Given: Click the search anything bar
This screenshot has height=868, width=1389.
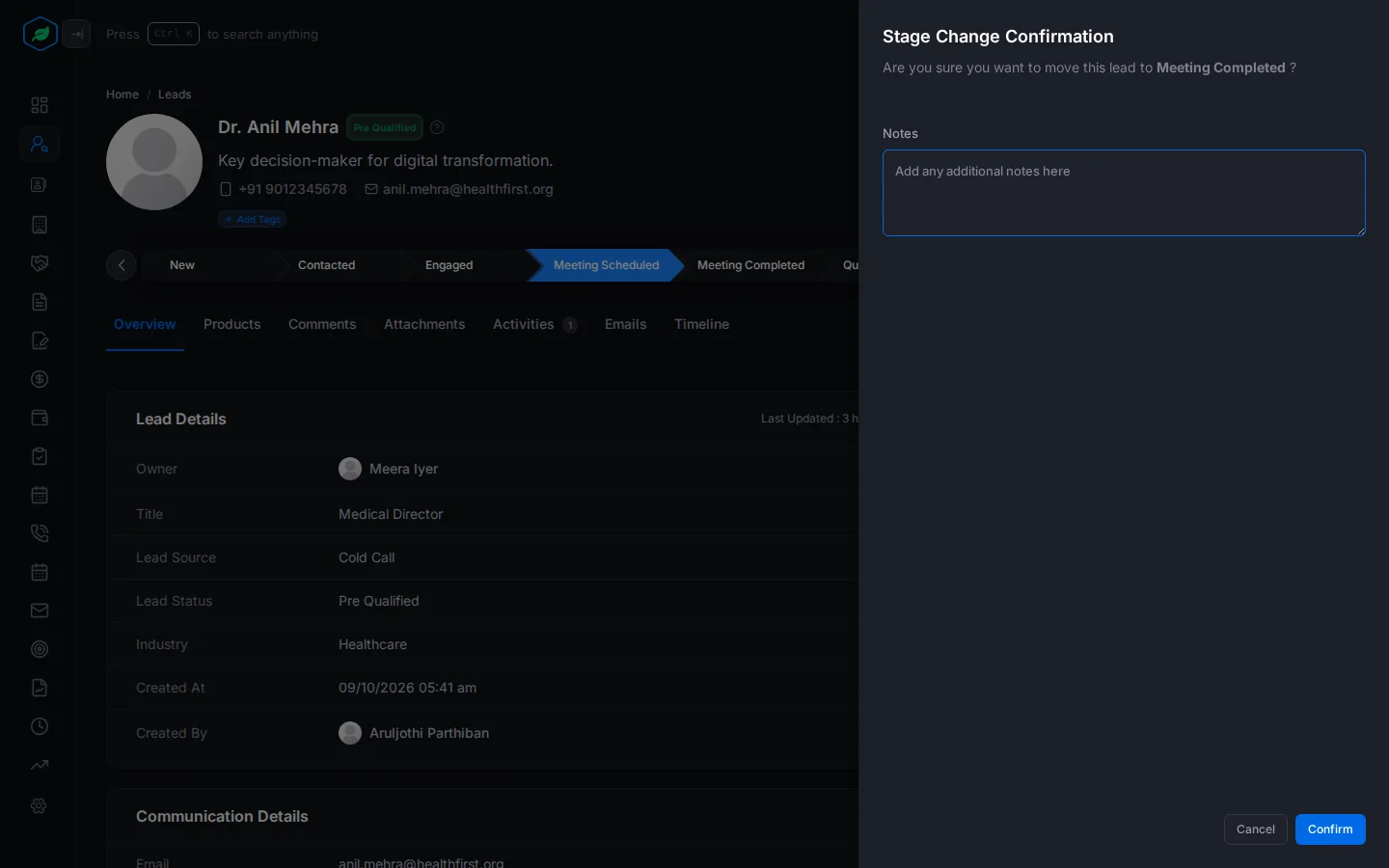Looking at the screenshot, I should (212, 34).
